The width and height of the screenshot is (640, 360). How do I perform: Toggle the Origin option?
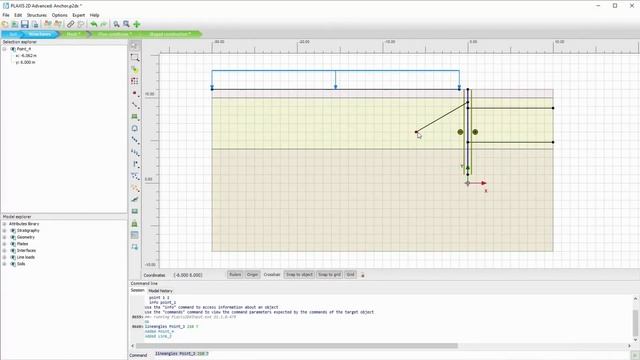click(x=252, y=275)
